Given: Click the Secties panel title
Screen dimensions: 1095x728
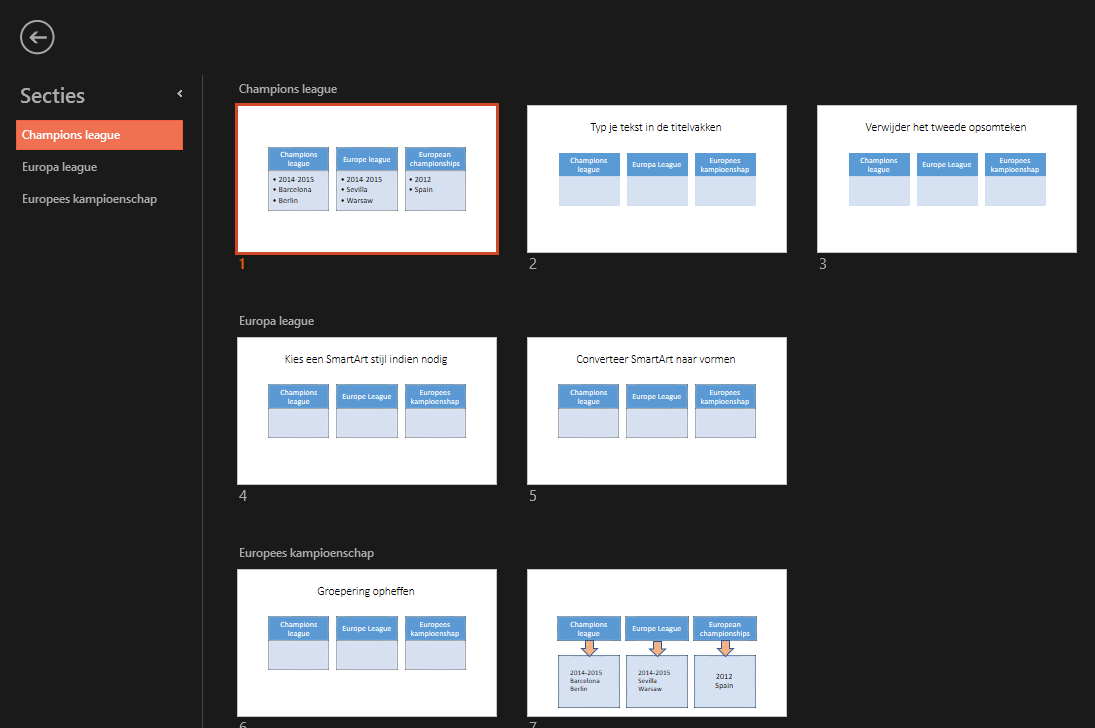Looking at the screenshot, I should (x=51, y=95).
